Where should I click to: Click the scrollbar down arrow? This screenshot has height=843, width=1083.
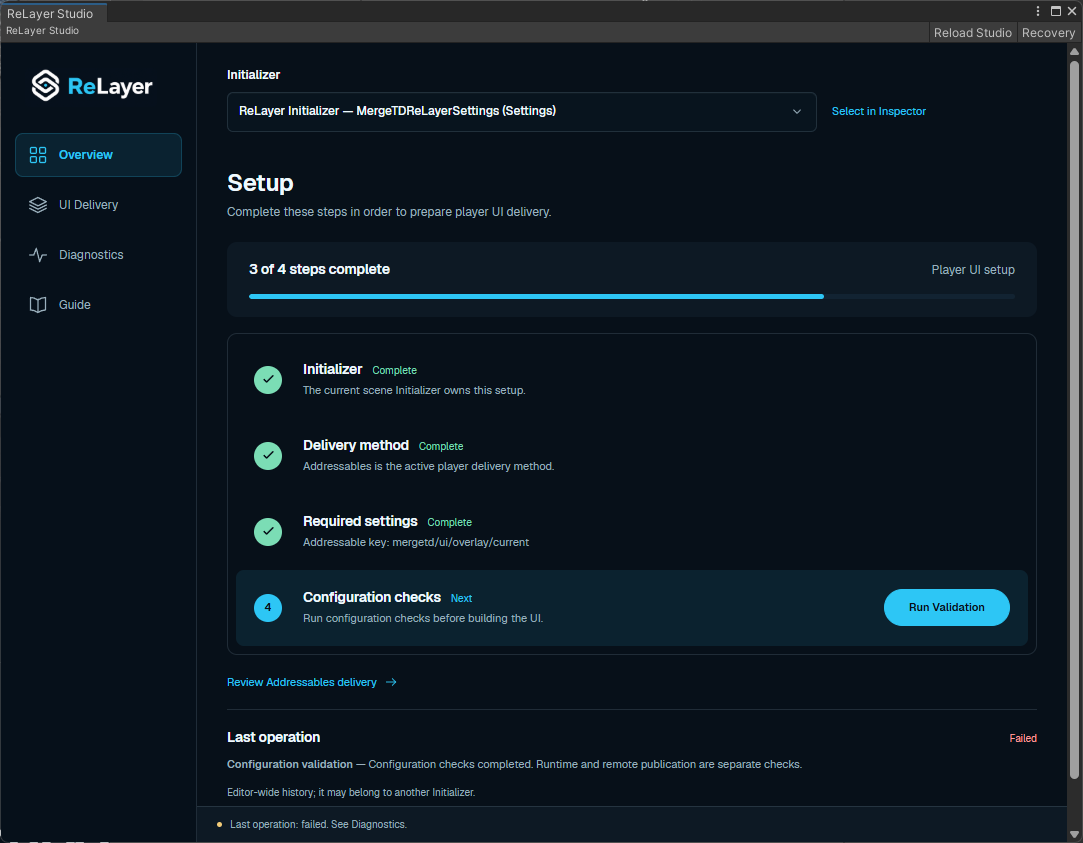(x=1074, y=833)
